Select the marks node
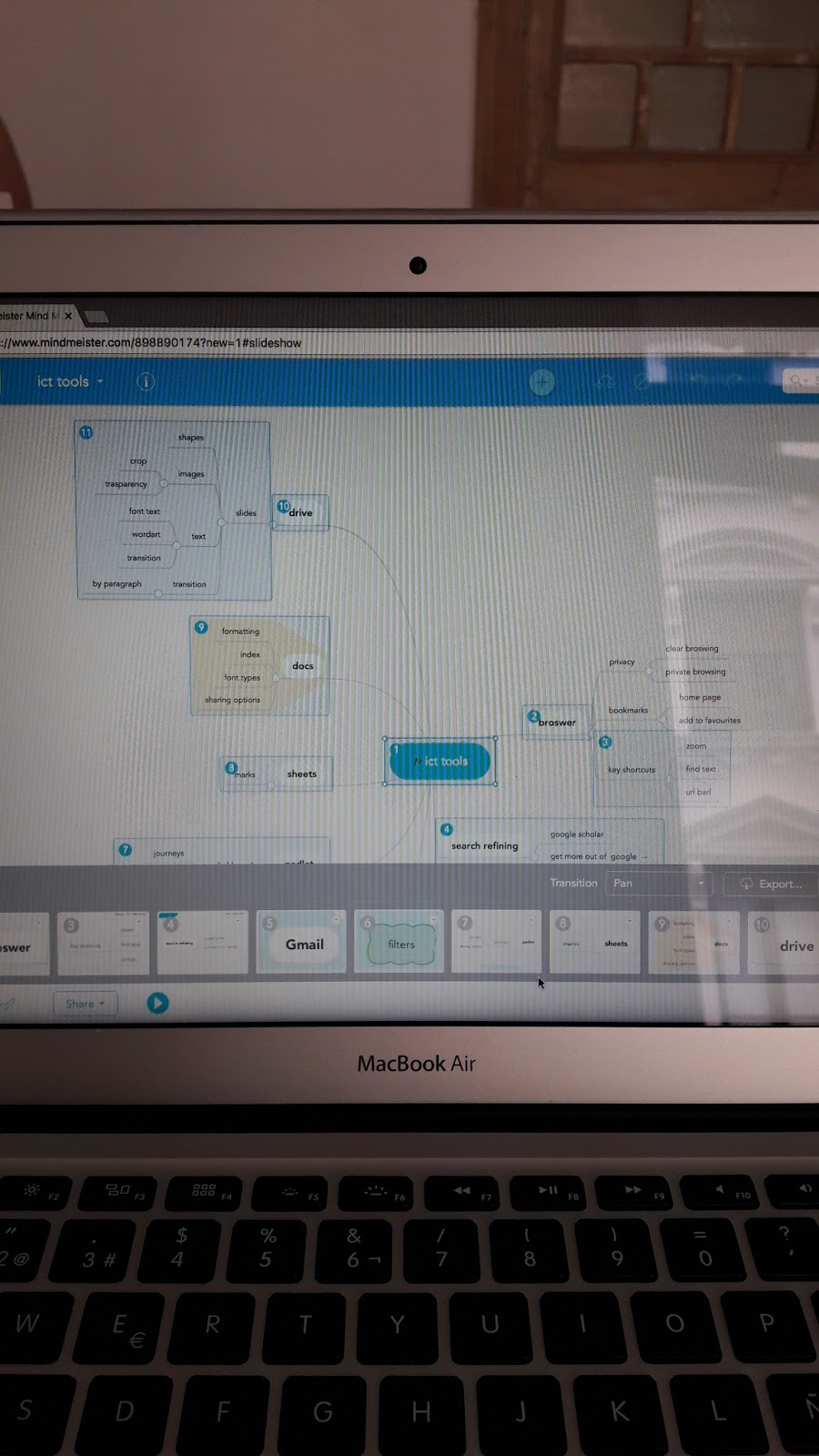Screen dimensions: 819x1456 pos(246,775)
